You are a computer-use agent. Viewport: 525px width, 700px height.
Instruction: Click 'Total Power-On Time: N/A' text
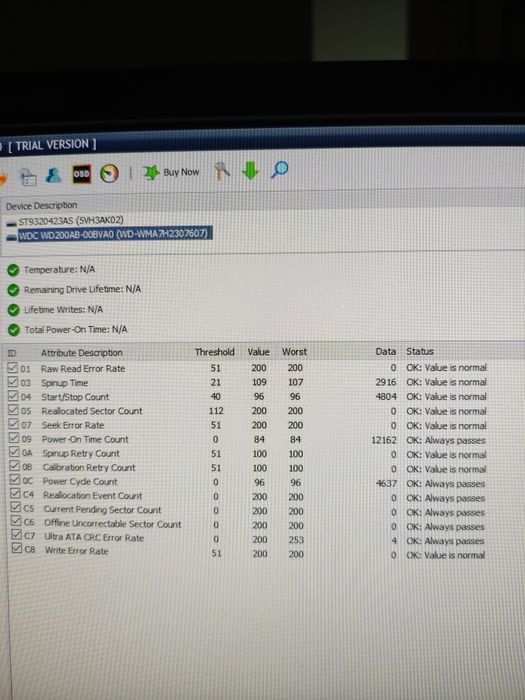(x=76, y=329)
